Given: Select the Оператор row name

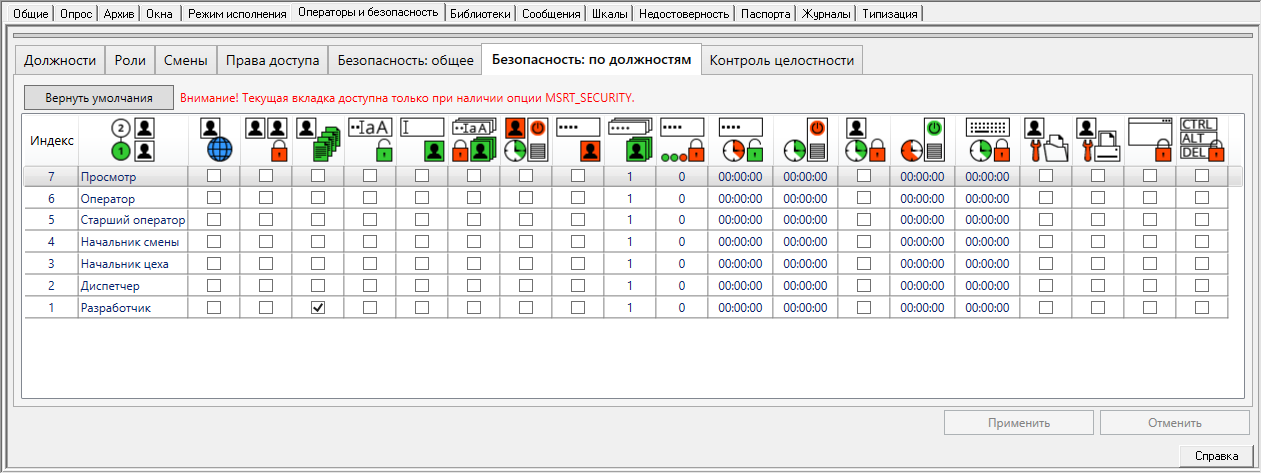Looking at the screenshot, I should tap(107, 199).
